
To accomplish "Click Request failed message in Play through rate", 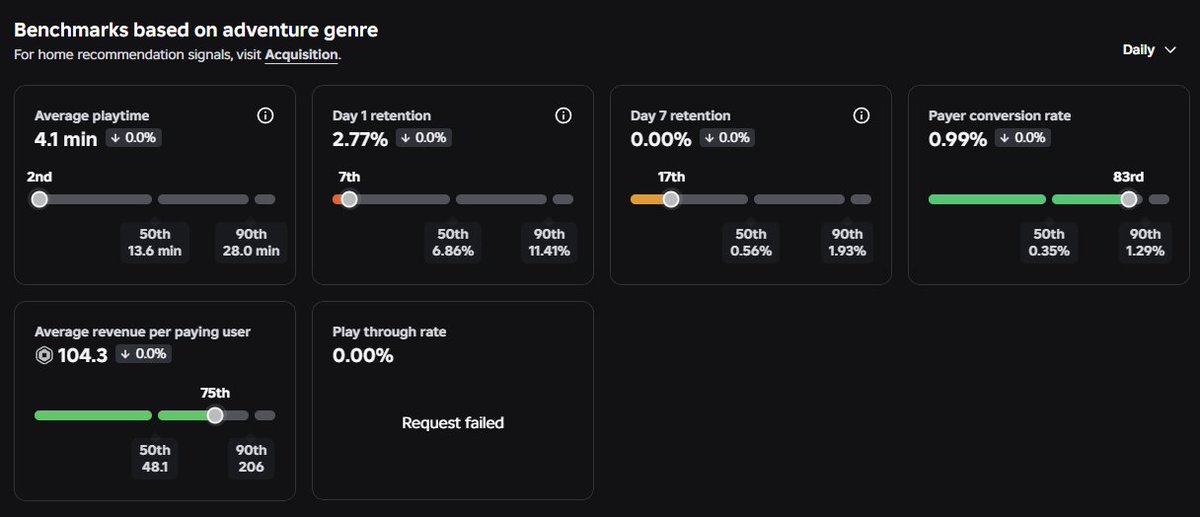I will [x=453, y=423].
